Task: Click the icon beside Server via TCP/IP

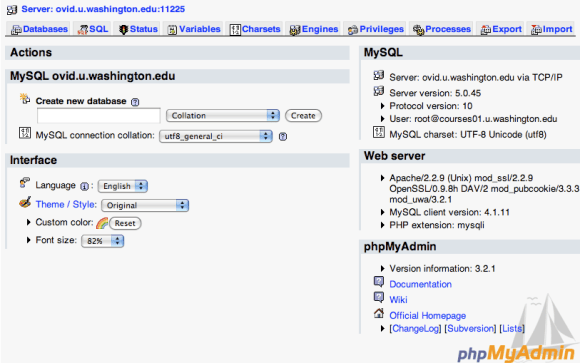Action: click(x=379, y=75)
